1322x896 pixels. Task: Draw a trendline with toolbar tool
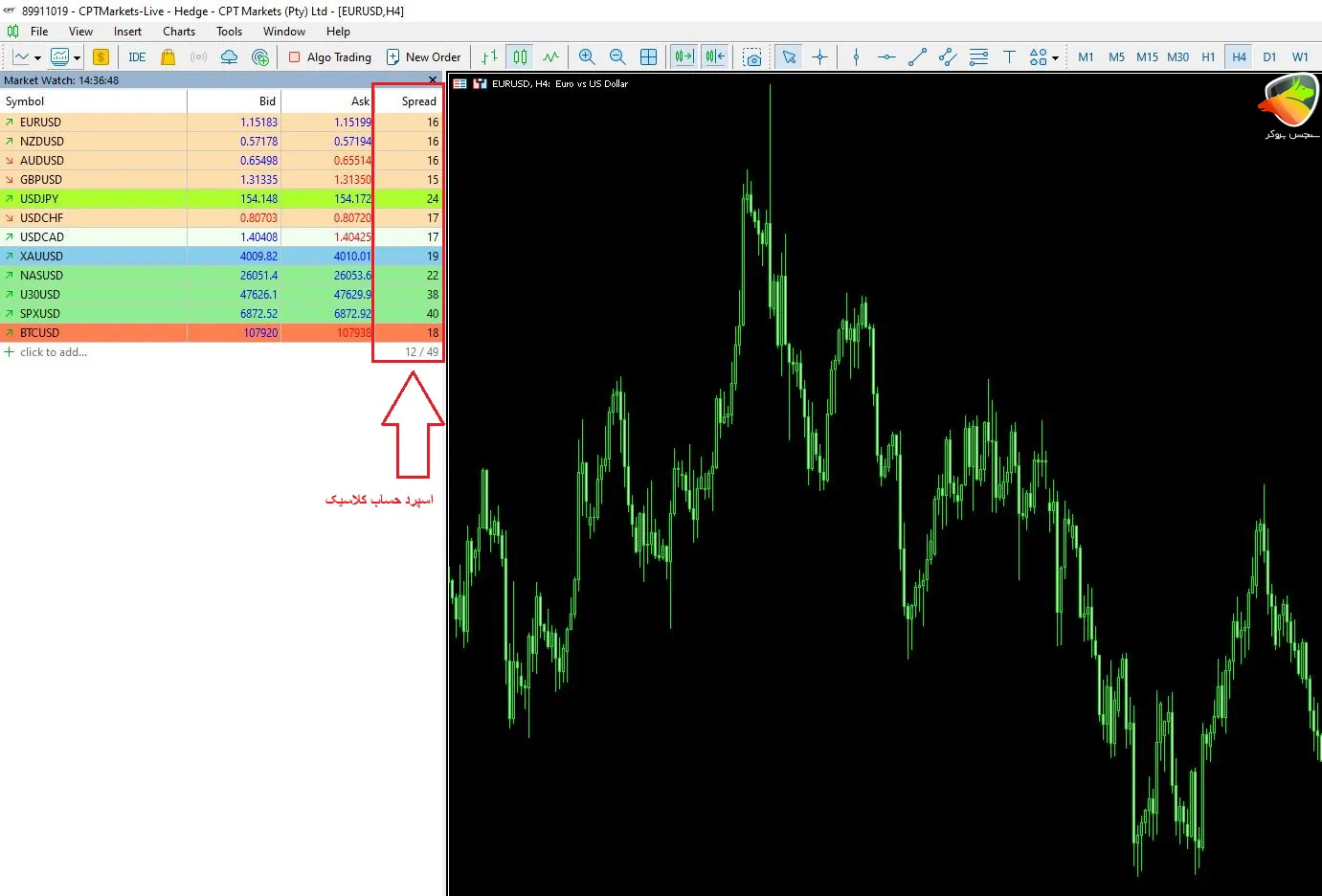(x=917, y=57)
